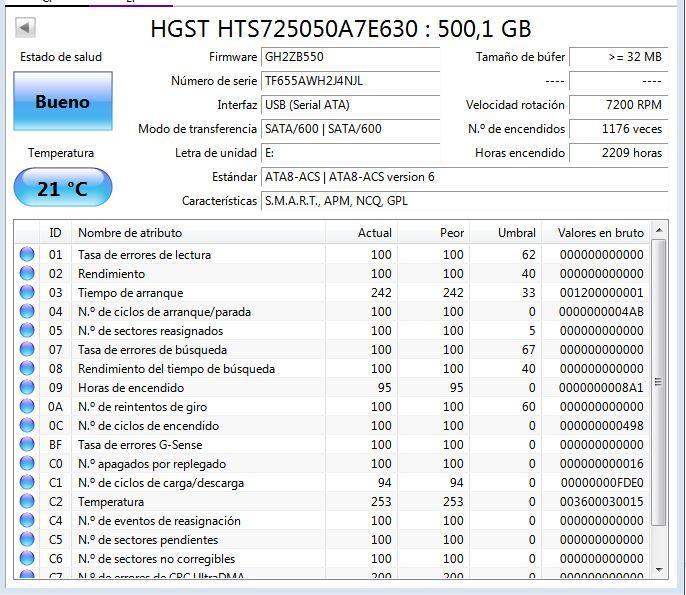The image size is (686, 595).
Task: Select the 7200 RPM rotation speed field
Action: pyautogui.click(x=618, y=105)
